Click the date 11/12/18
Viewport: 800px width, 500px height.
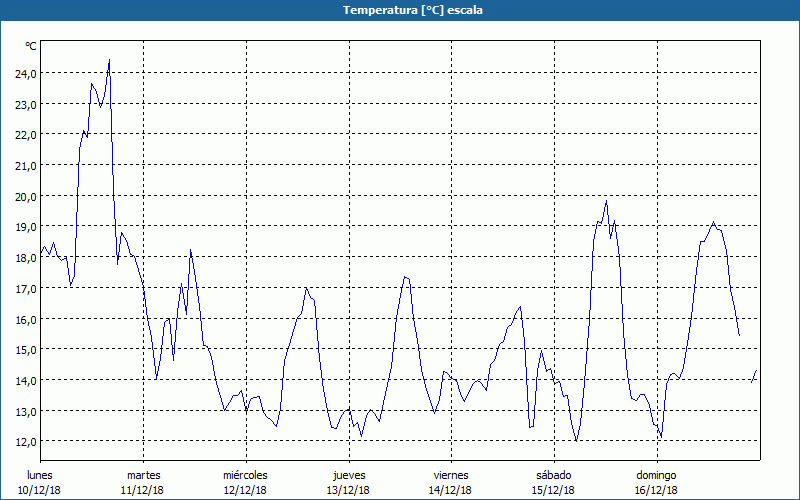[142, 490]
